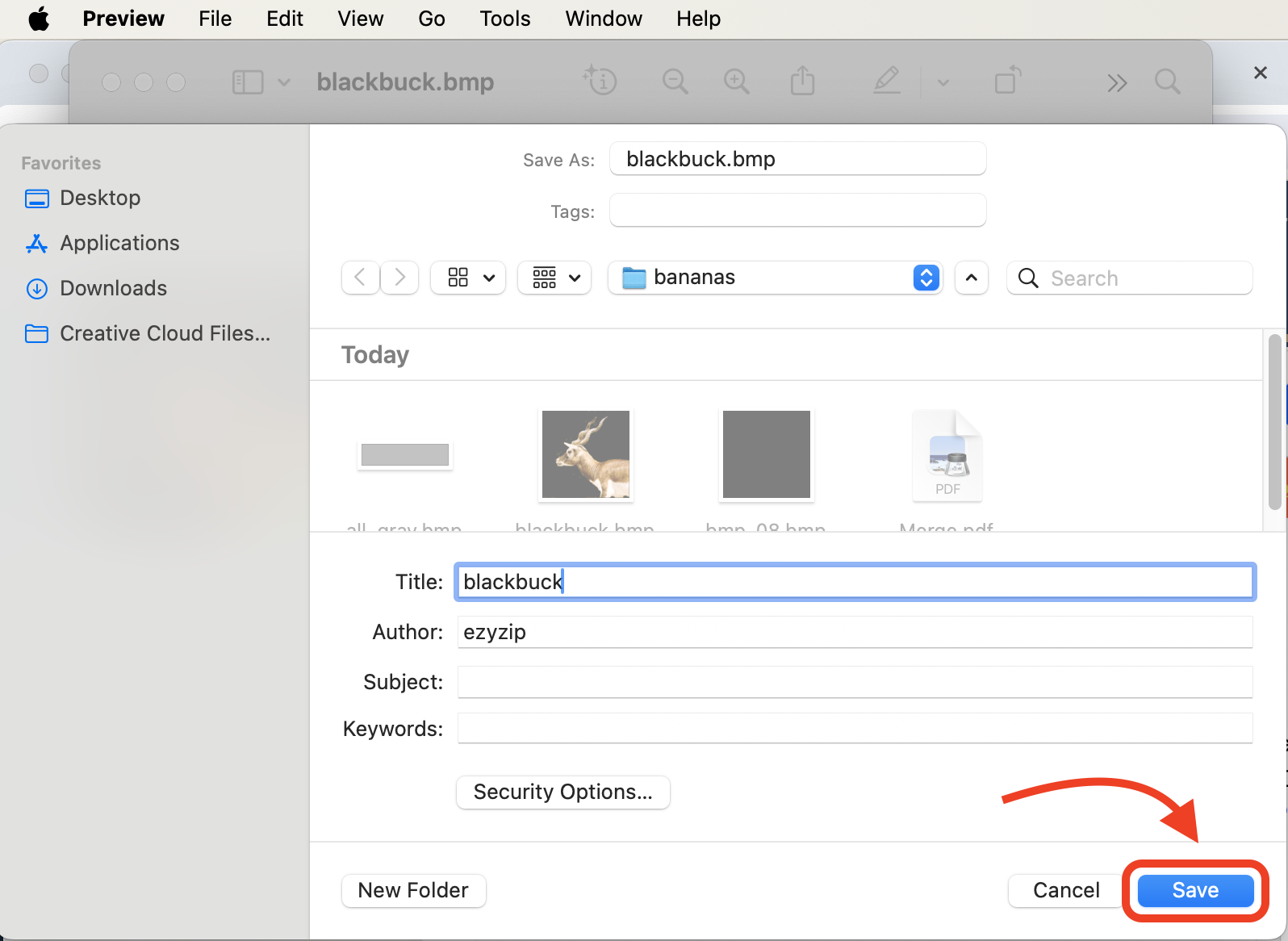Open the icon view mode dropdown

point(468,278)
